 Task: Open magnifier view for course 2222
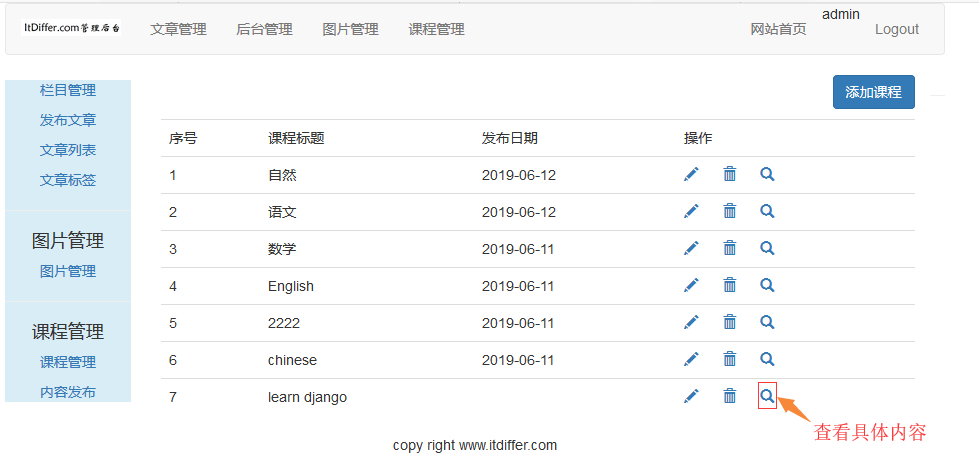pos(767,322)
